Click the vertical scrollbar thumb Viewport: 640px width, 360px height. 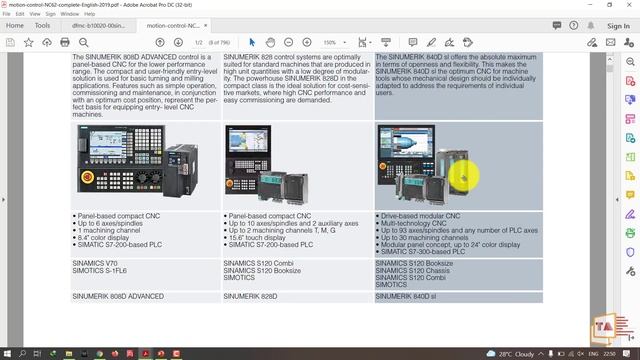click(x=610, y=69)
